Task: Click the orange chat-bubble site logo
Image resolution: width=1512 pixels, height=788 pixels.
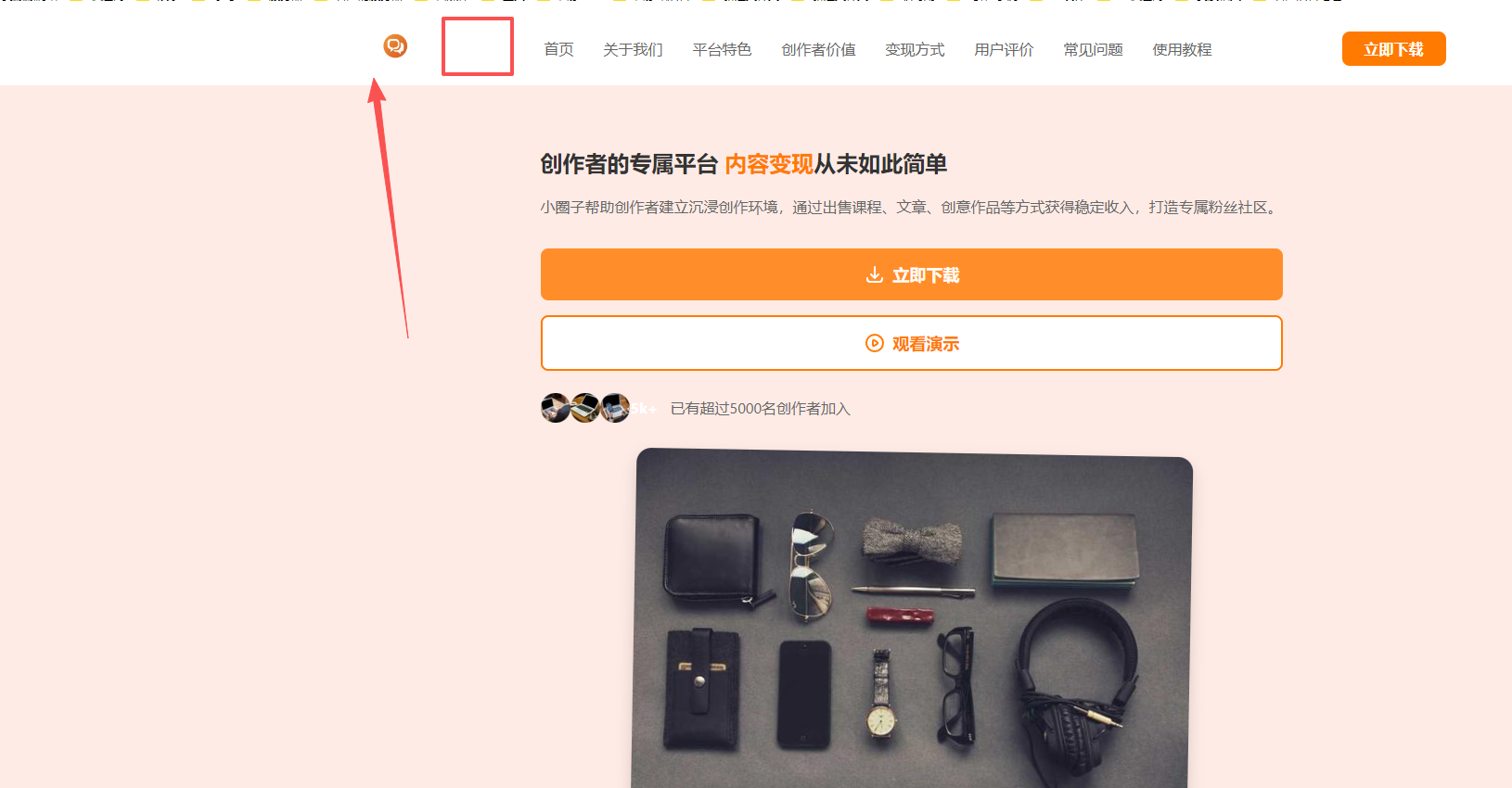Action: click(395, 45)
